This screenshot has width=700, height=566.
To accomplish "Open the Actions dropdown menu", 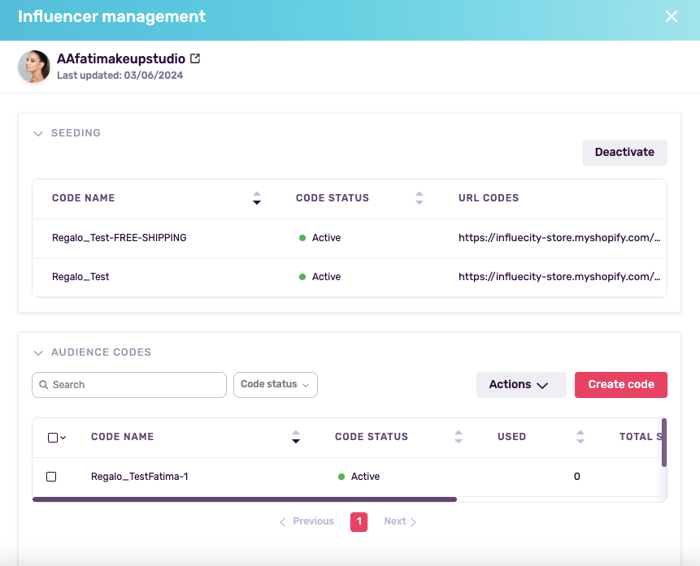I will coord(520,385).
